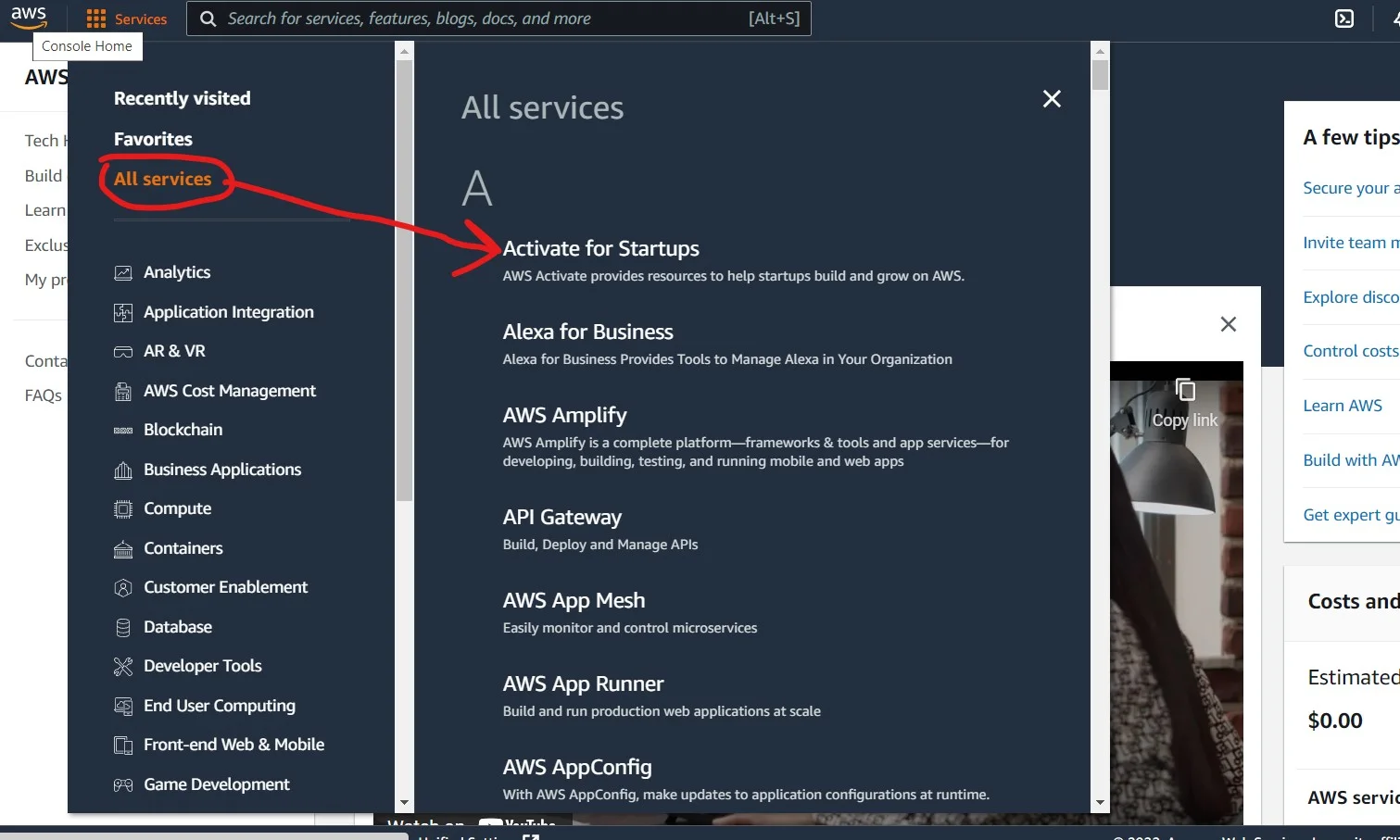Screen dimensions: 1400x840
Task: Open Activate for Startups service
Action: (601, 248)
